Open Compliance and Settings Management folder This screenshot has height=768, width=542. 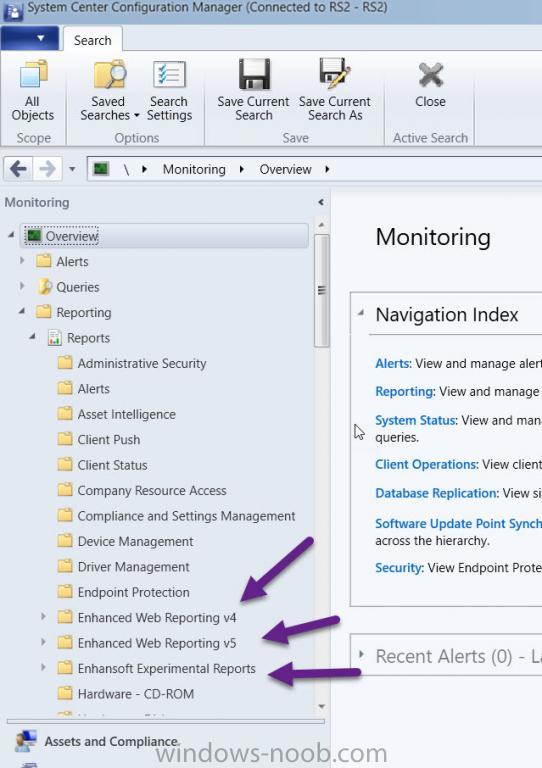pos(176,516)
